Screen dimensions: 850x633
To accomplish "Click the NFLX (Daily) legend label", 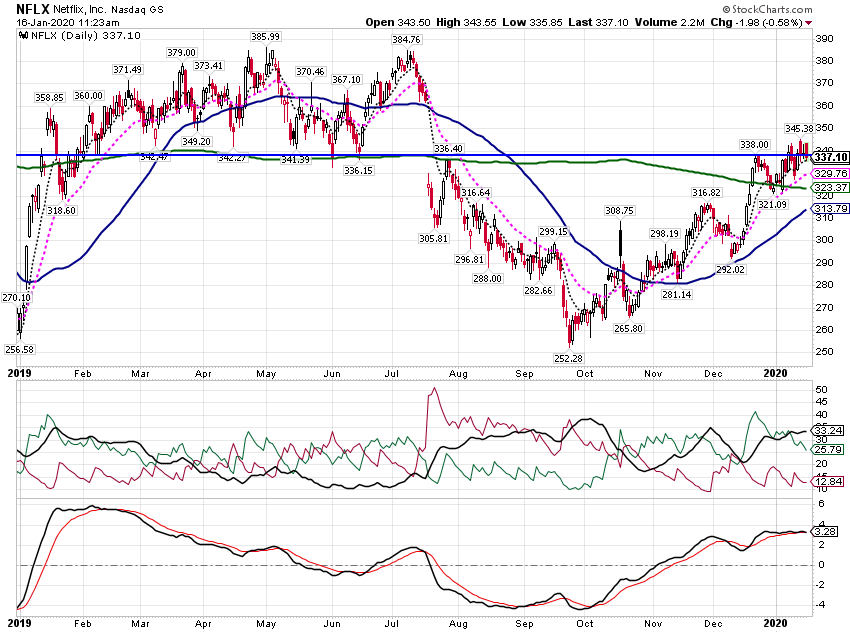I will [86, 36].
